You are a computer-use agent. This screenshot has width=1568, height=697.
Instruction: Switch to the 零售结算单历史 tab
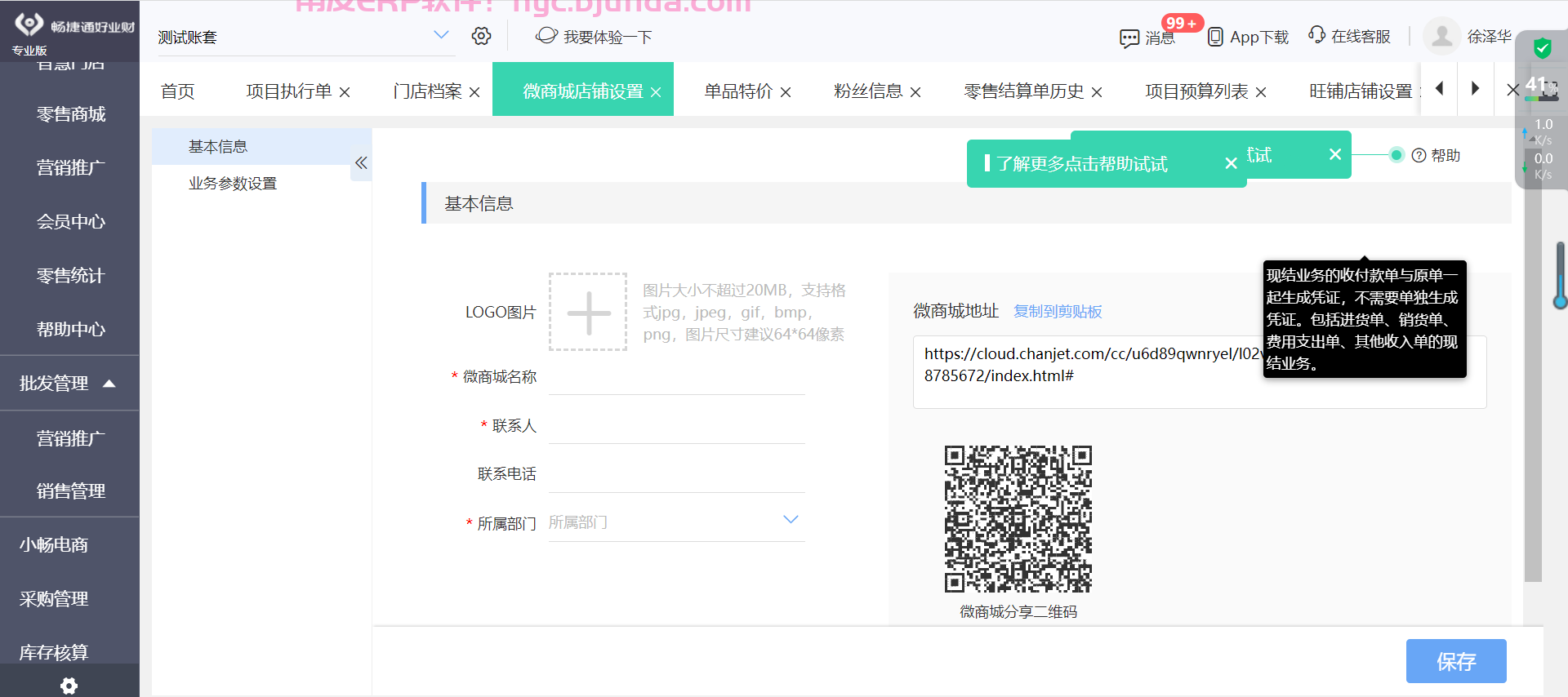click(1024, 91)
